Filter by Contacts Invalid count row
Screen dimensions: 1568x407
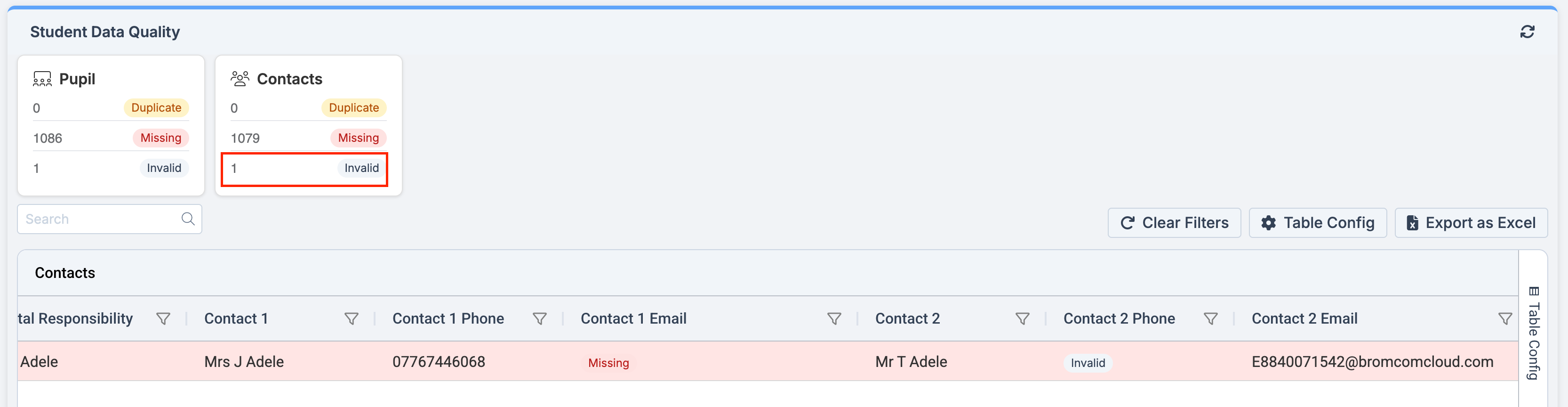coord(304,169)
